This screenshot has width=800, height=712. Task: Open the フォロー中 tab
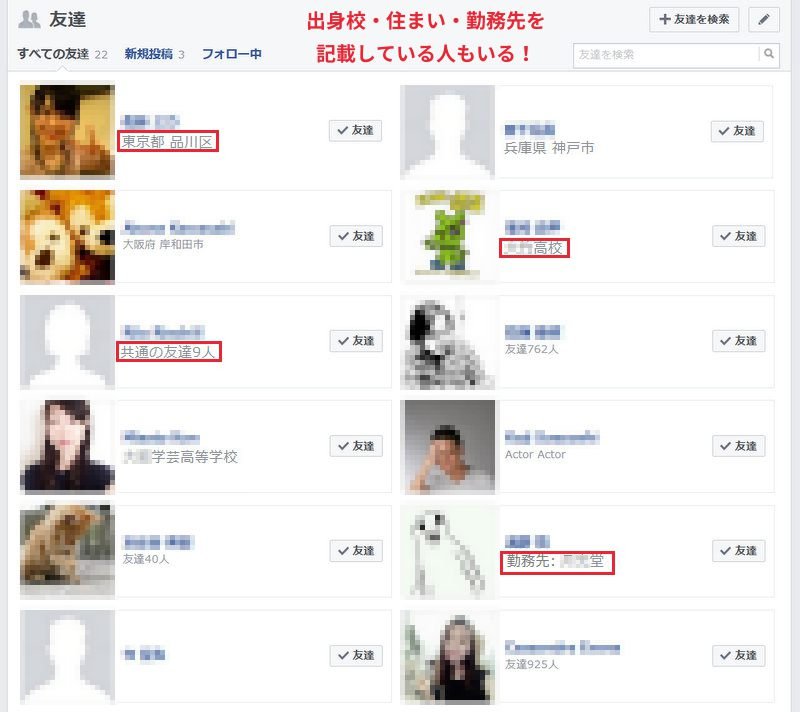(232, 54)
